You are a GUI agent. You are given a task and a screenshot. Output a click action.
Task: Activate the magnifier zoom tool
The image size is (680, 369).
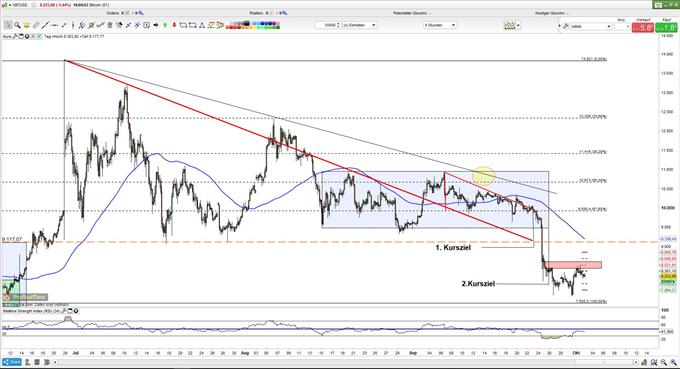click(17, 25)
